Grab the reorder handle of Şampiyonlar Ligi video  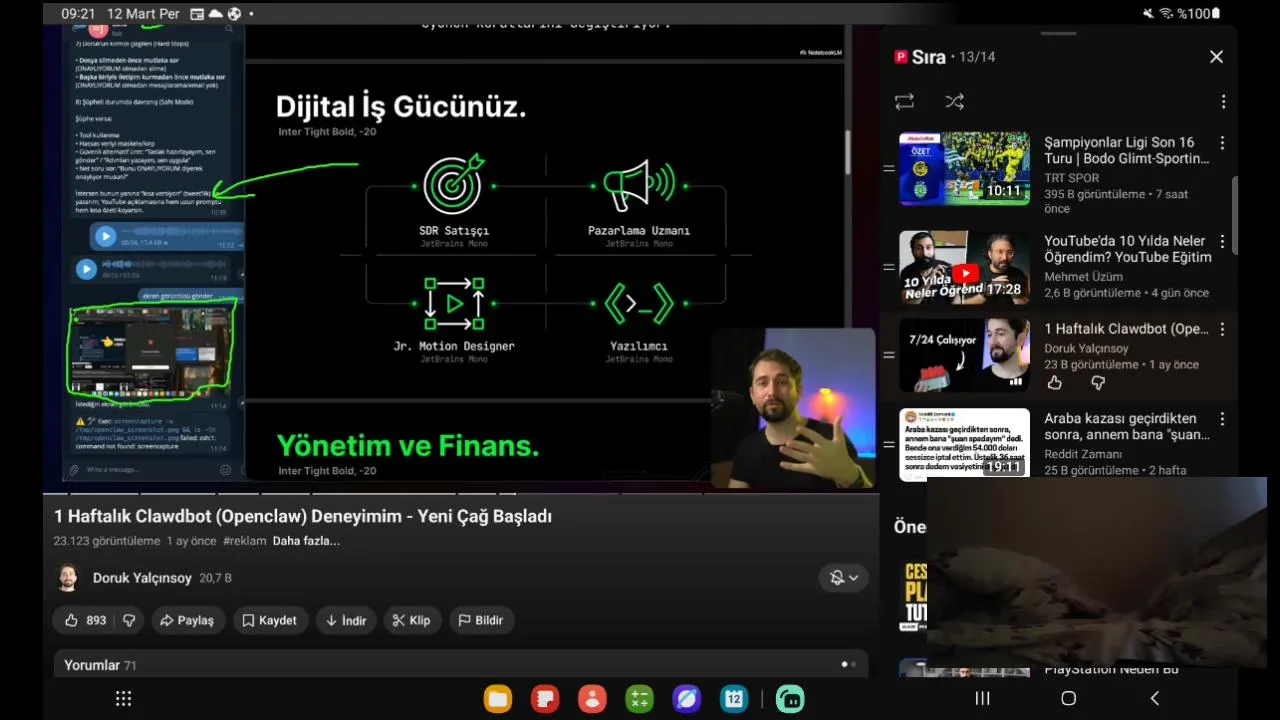pyautogui.click(x=888, y=168)
